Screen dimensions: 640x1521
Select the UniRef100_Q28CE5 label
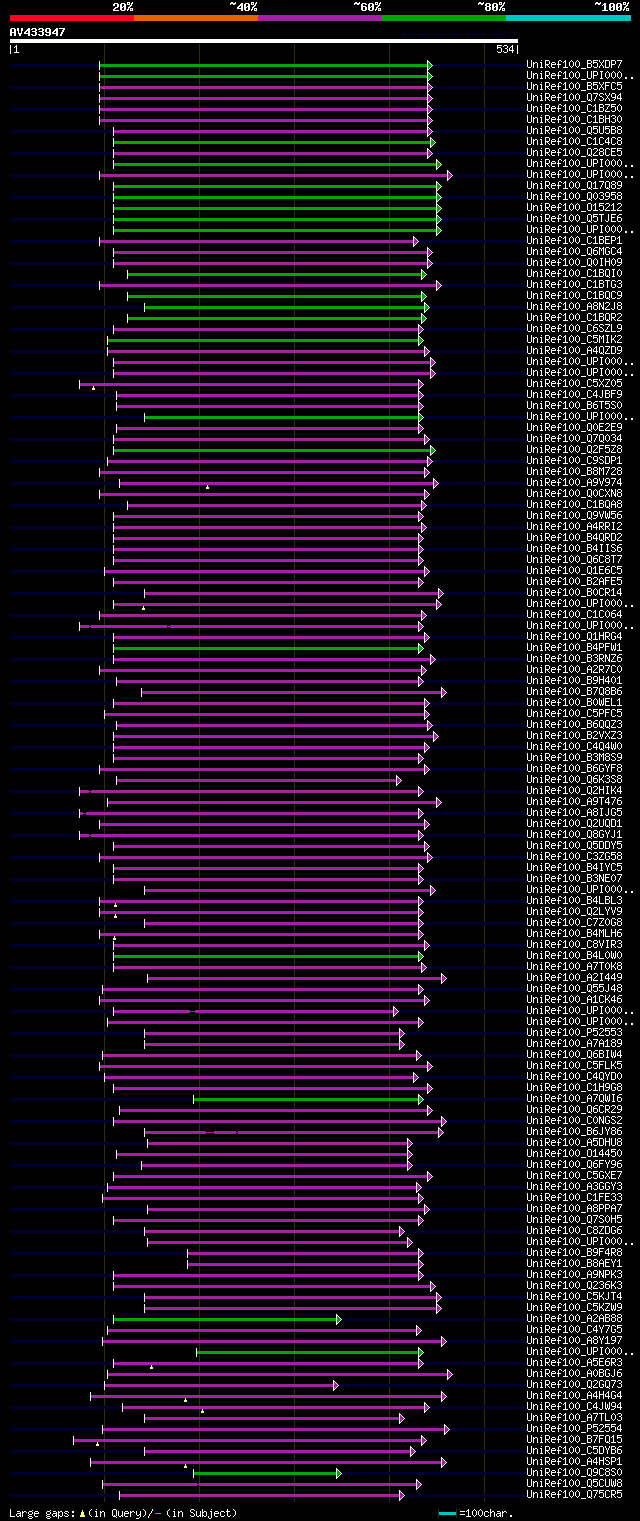[574, 153]
